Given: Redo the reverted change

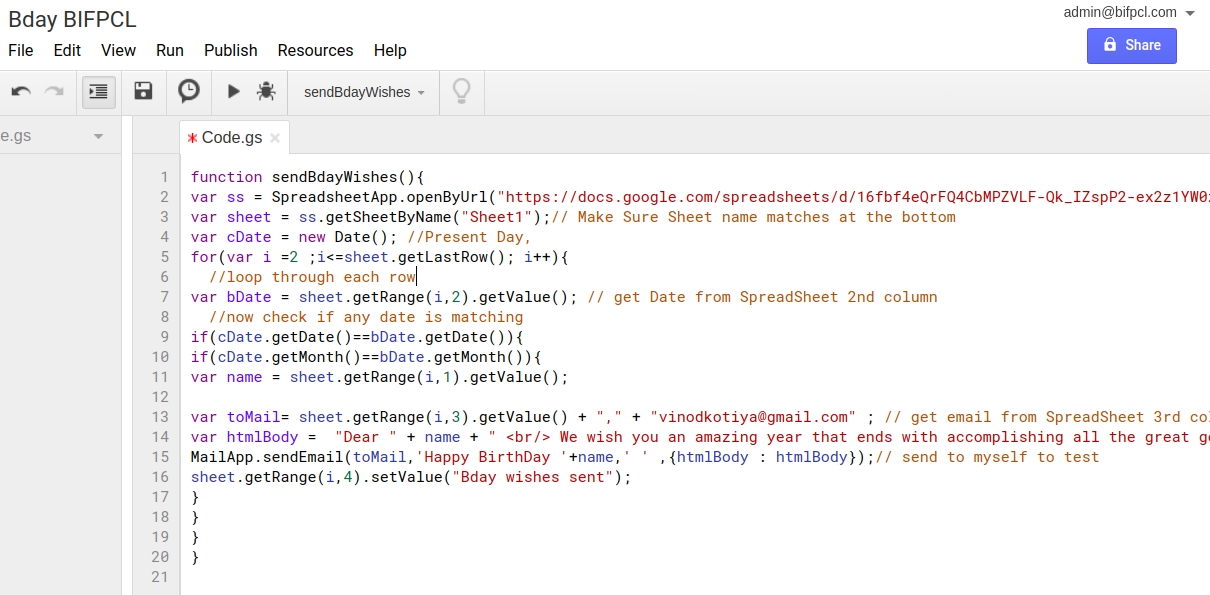Looking at the screenshot, I should pyautogui.click(x=54, y=91).
